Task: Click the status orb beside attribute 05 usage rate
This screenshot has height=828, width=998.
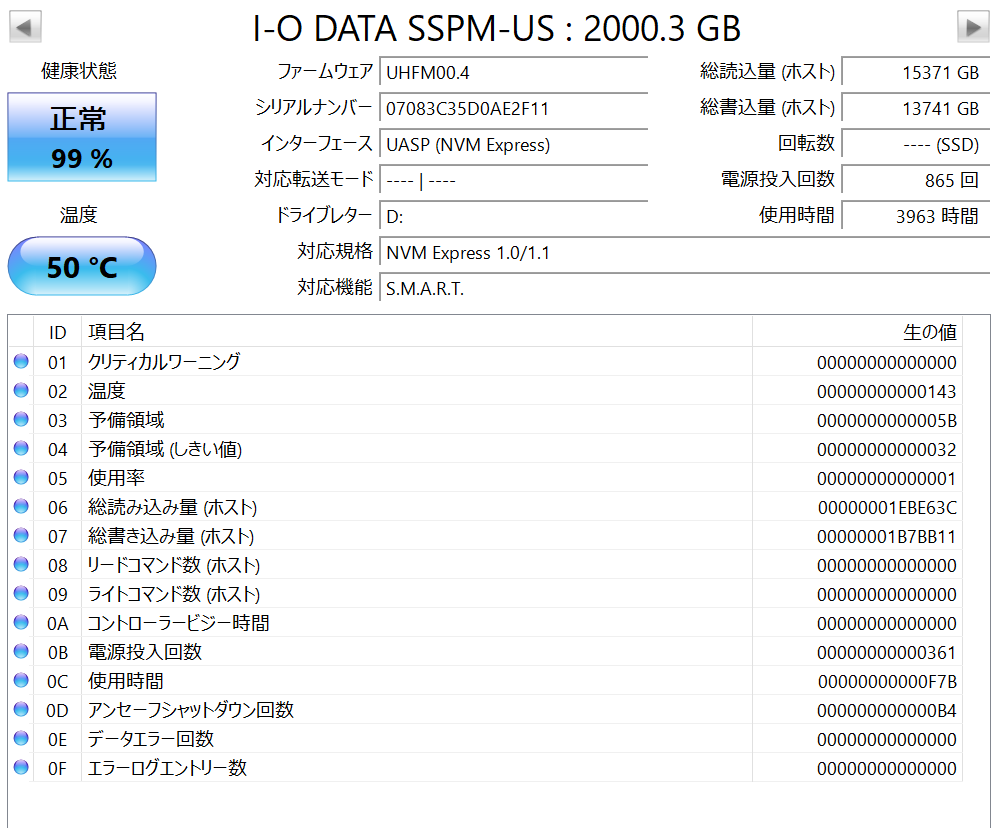Action: tap(21, 478)
